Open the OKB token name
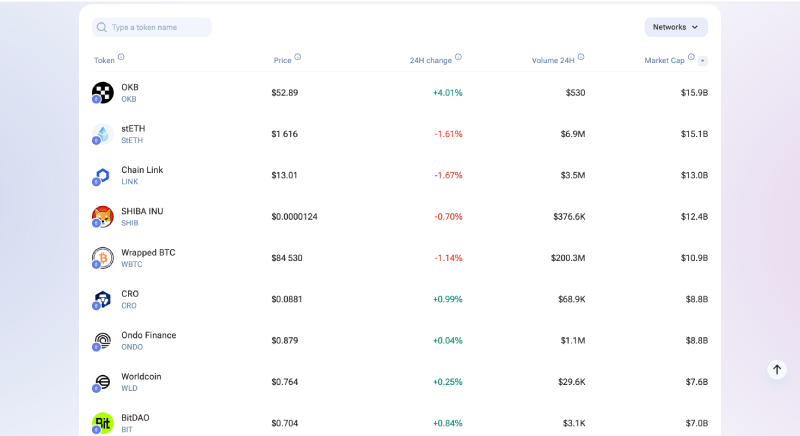The image size is (800, 436). 130,87
